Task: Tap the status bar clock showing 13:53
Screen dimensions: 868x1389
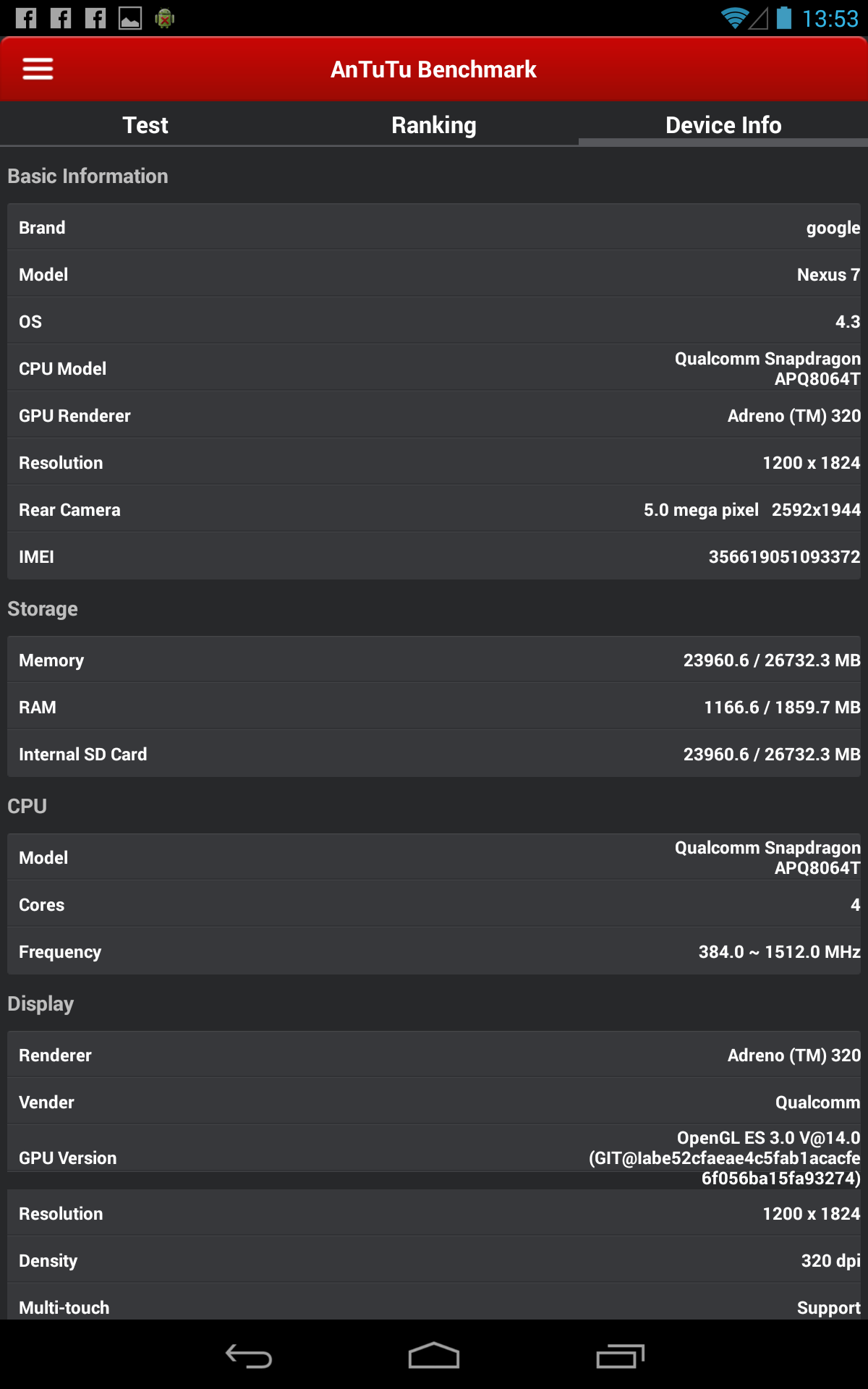Action: click(830, 18)
